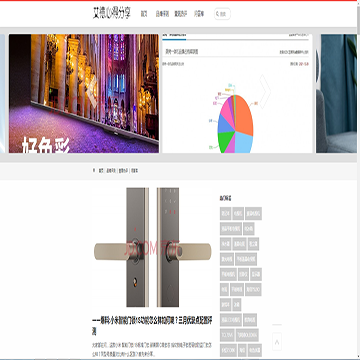Select the first tag in the tag cloud
Image resolution: width=360 pixels, height=360 pixels.
point(226,213)
